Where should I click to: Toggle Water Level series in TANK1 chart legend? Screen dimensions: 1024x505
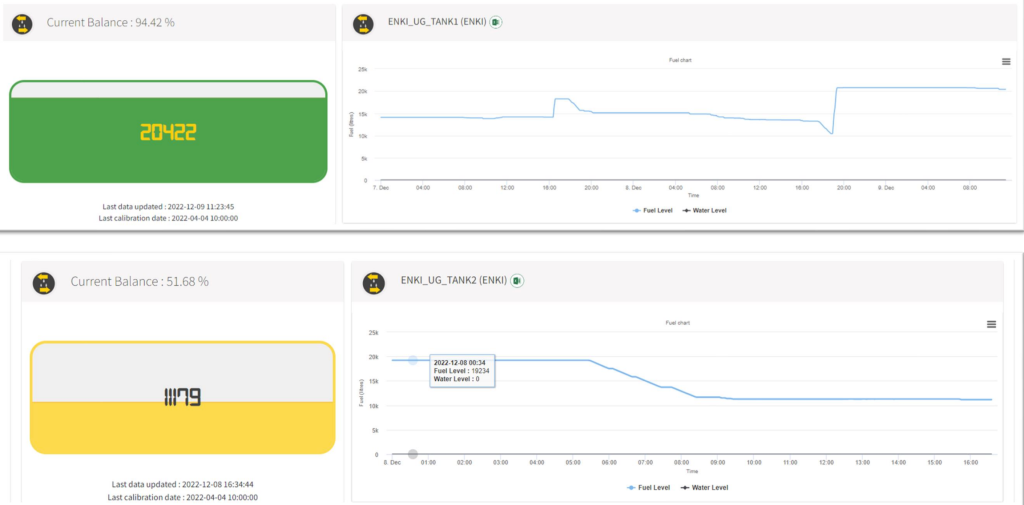click(704, 211)
